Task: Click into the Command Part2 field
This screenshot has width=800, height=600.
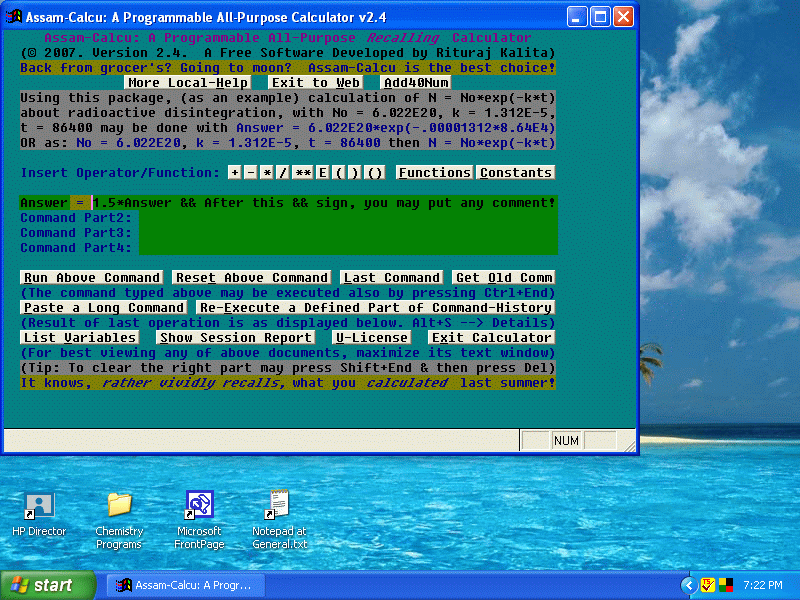Action: pos(347,218)
